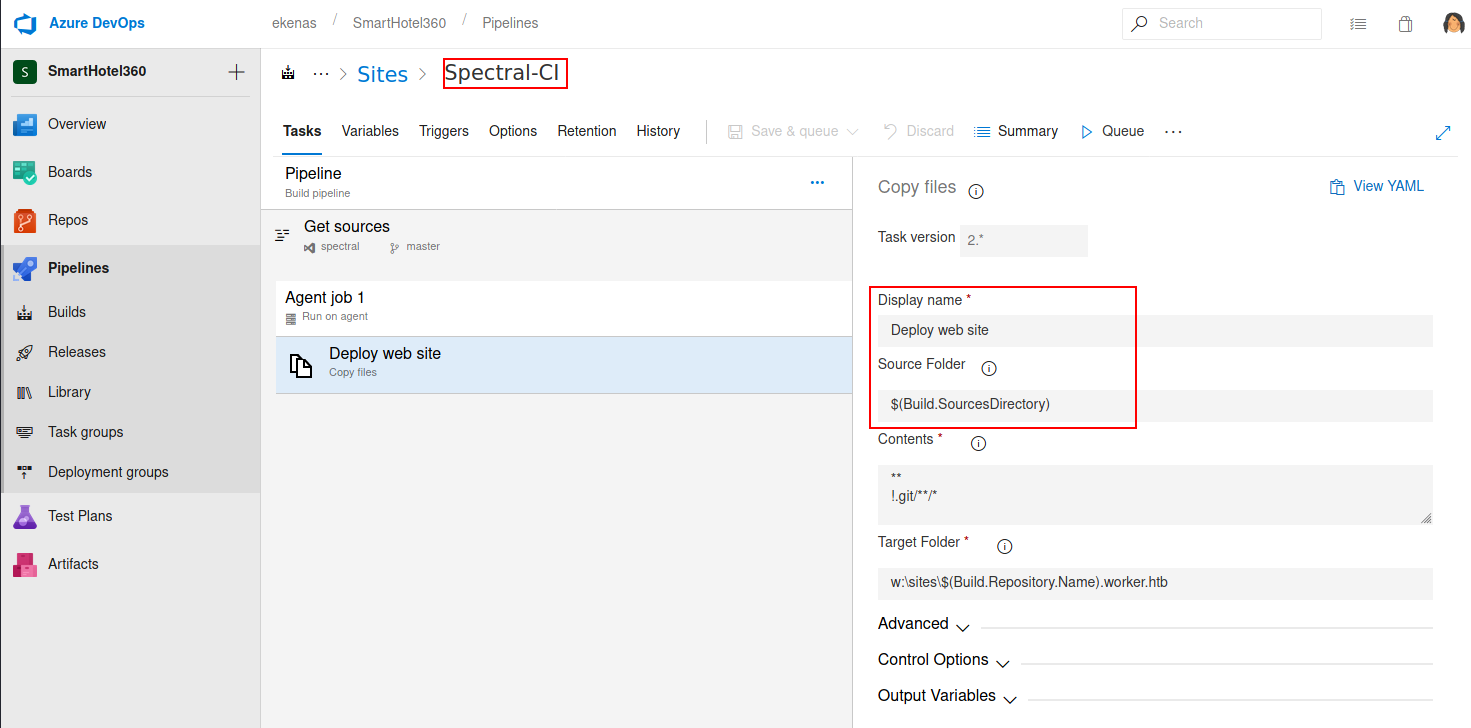1471x728 pixels.
Task: Show Contents info tooltip
Action: [x=979, y=443]
